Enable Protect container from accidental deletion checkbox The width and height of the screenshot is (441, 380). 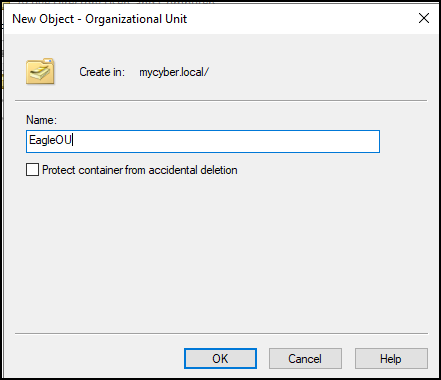pyautogui.click(x=32, y=170)
